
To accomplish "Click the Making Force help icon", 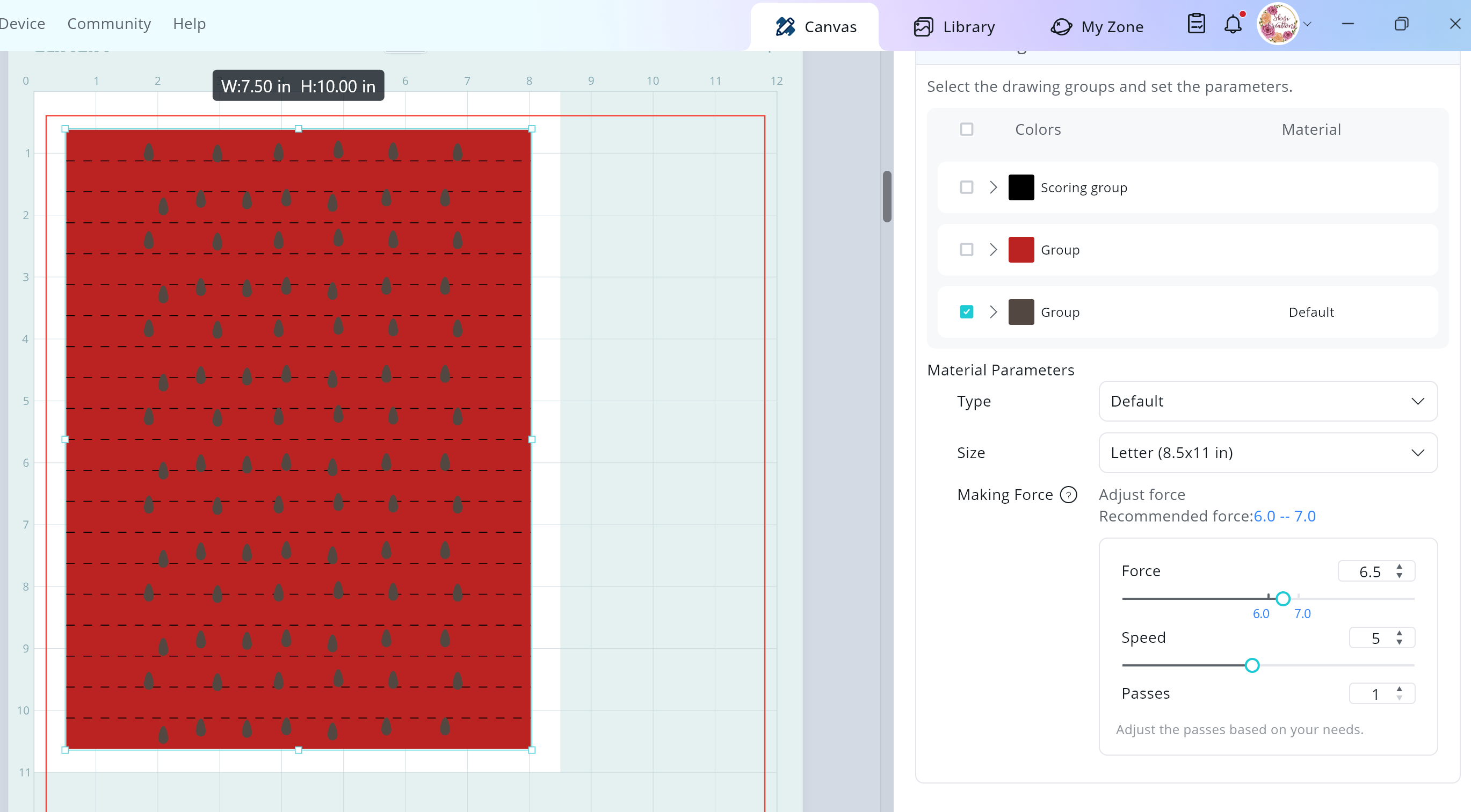I will tap(1068, 495).
